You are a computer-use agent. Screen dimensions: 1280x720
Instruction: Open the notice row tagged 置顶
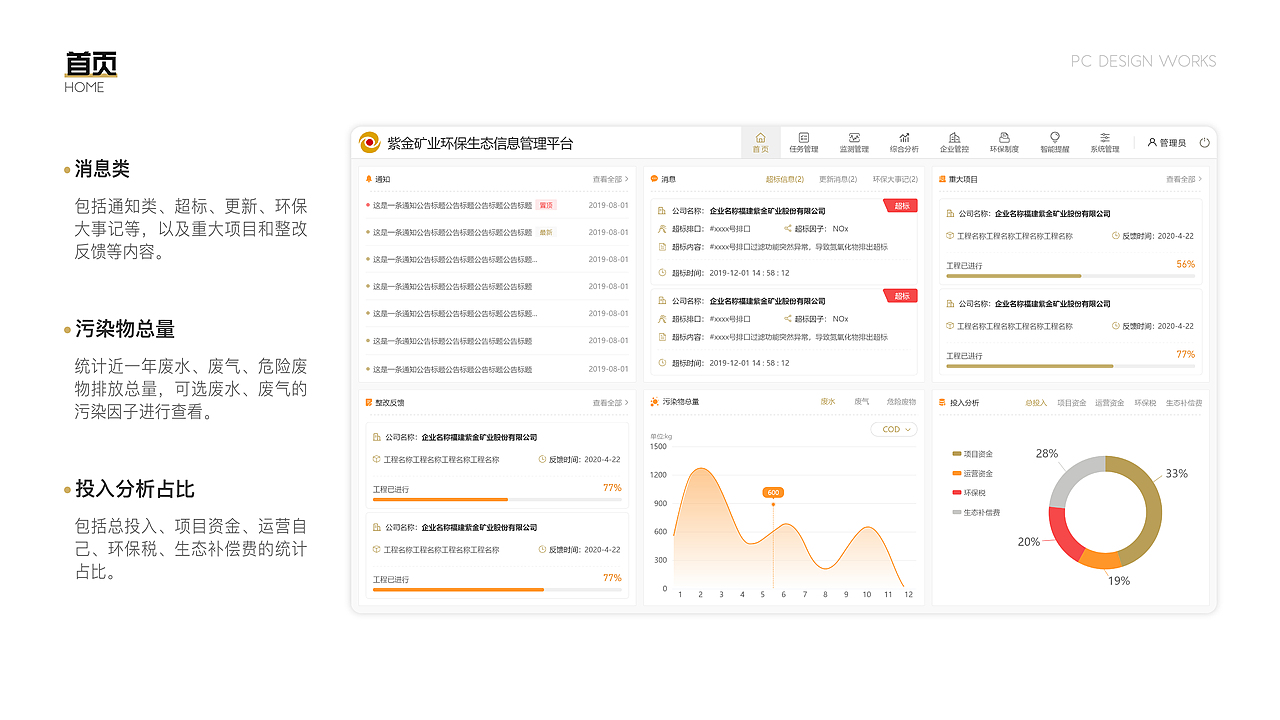point(497,205)
